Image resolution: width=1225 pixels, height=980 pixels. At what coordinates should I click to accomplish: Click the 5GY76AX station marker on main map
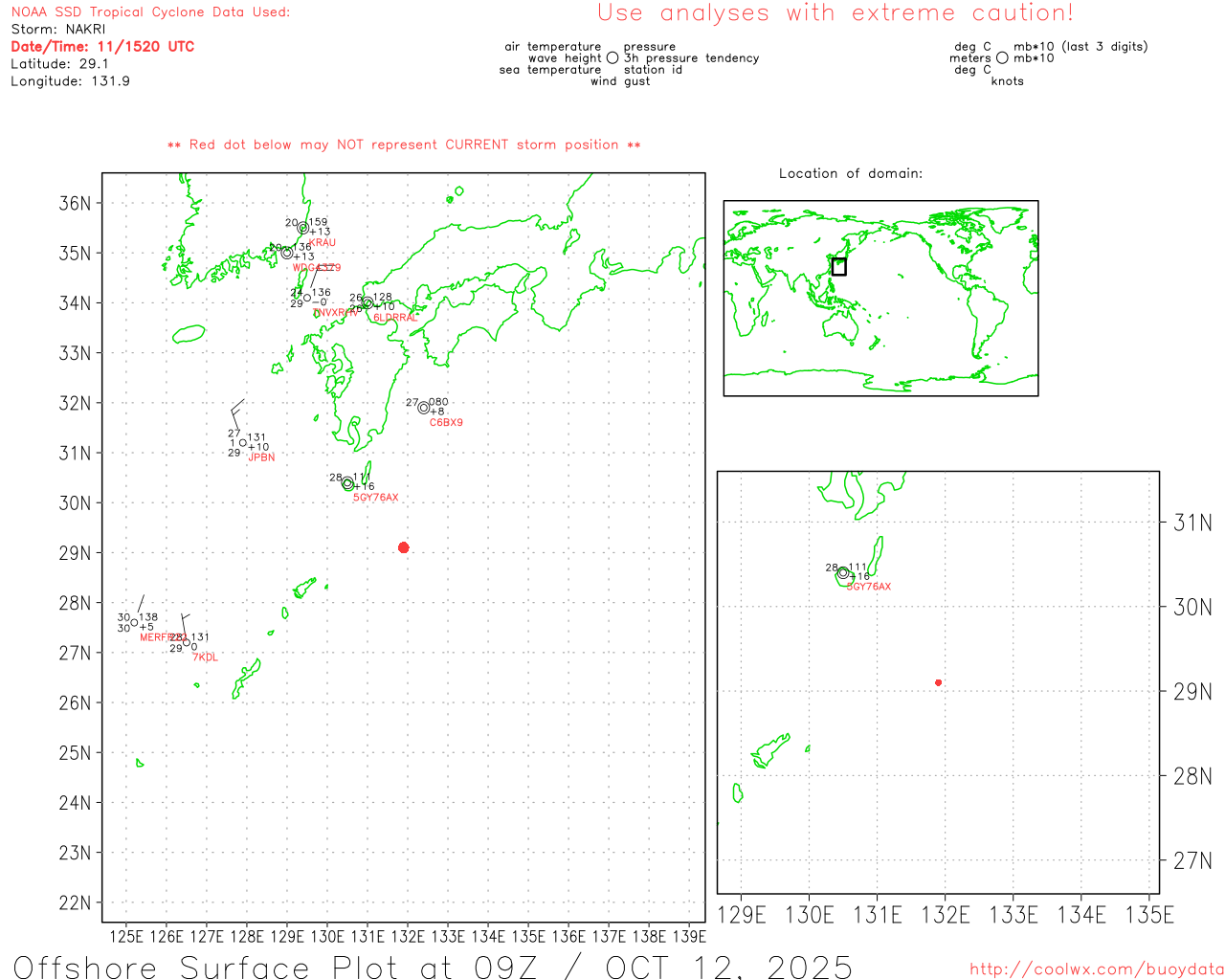coord(347,483)
